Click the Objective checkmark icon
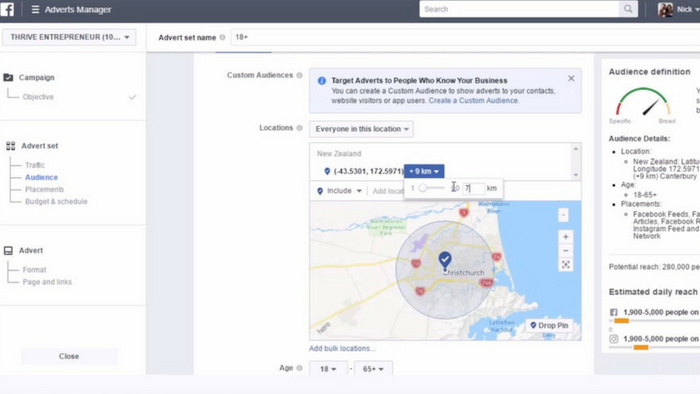Viewport: 700px width, 394px height. click(x=133, y=97)
